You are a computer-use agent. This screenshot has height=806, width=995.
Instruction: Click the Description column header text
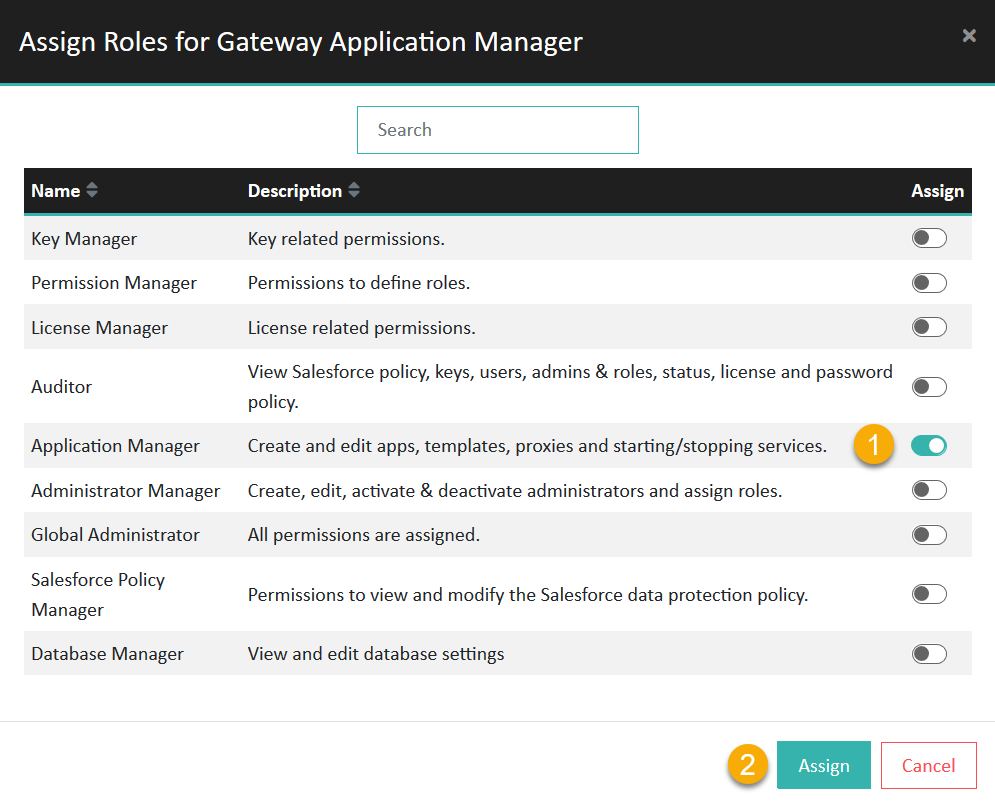294,190
